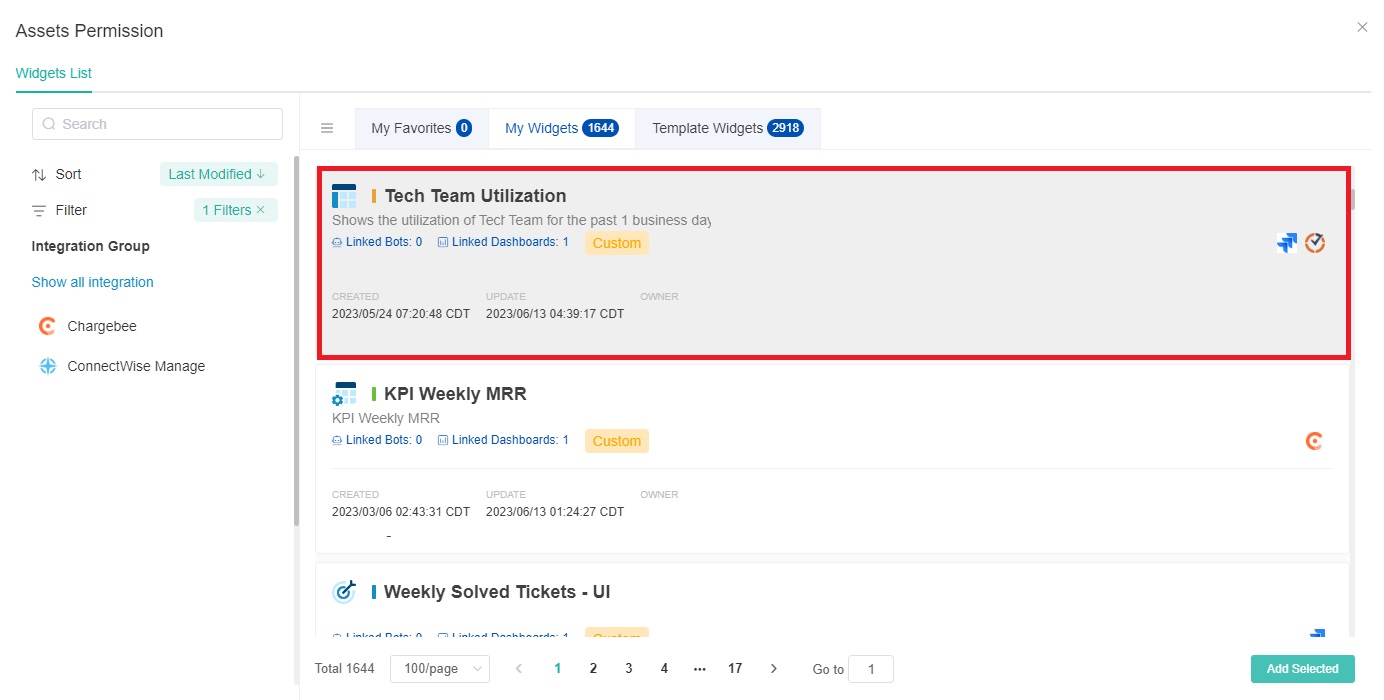This screenshot has height=700, width=1384.
Task: Select the ConnectWise Manage integration
Action: tap(135, 366)
